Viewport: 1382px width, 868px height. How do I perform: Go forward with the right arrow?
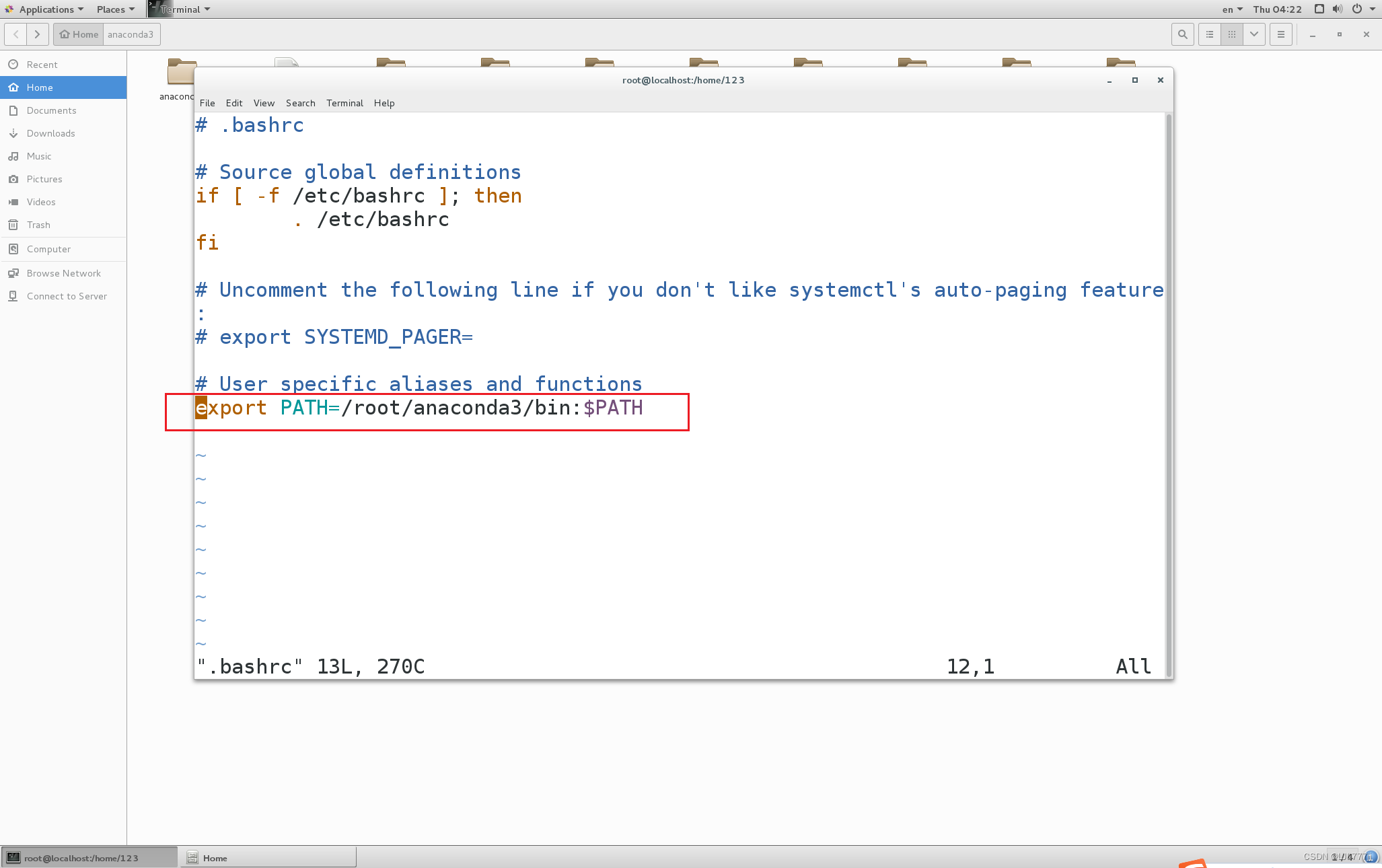click(x=38, y=34)
